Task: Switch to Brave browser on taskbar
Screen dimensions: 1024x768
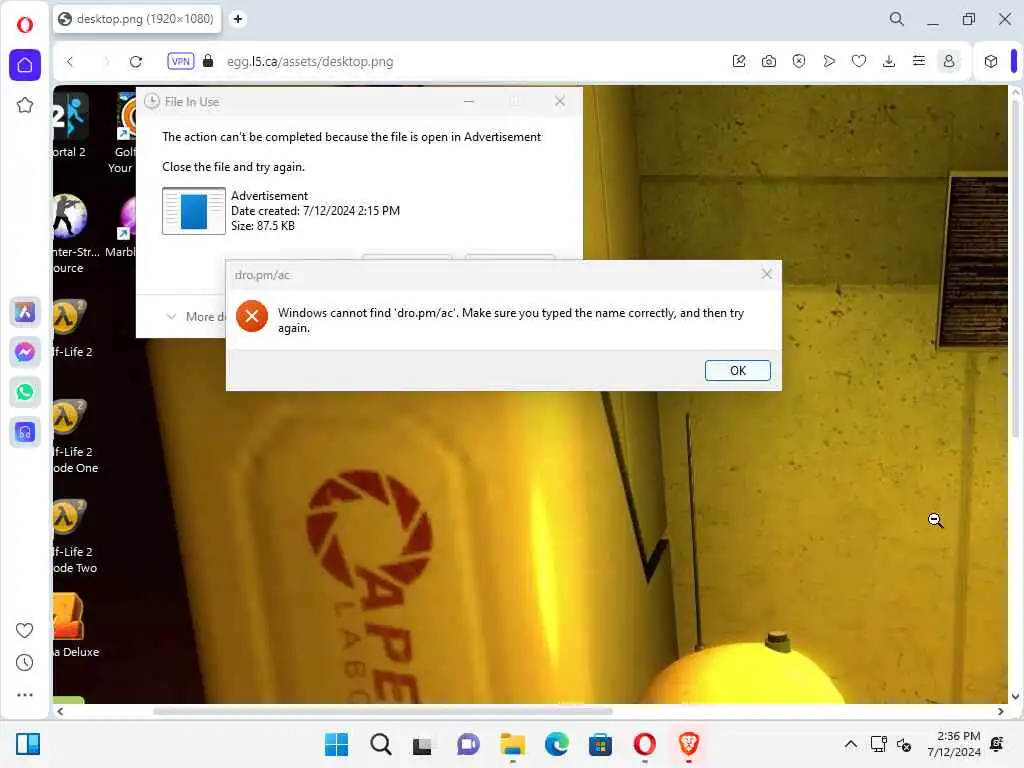Action: point(689,744)
